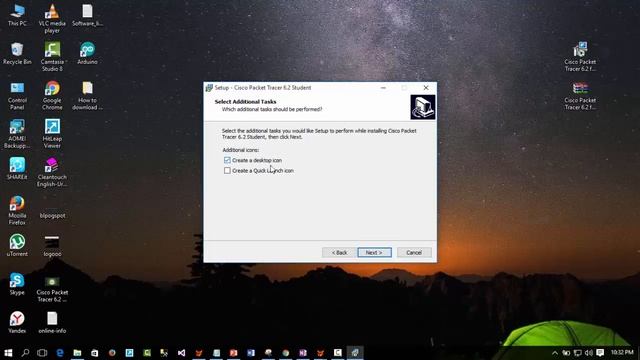The height and width of the screenshot is (360, 640).
Task: Cancel the Packet Tracer setup
Action: point(414,253)
